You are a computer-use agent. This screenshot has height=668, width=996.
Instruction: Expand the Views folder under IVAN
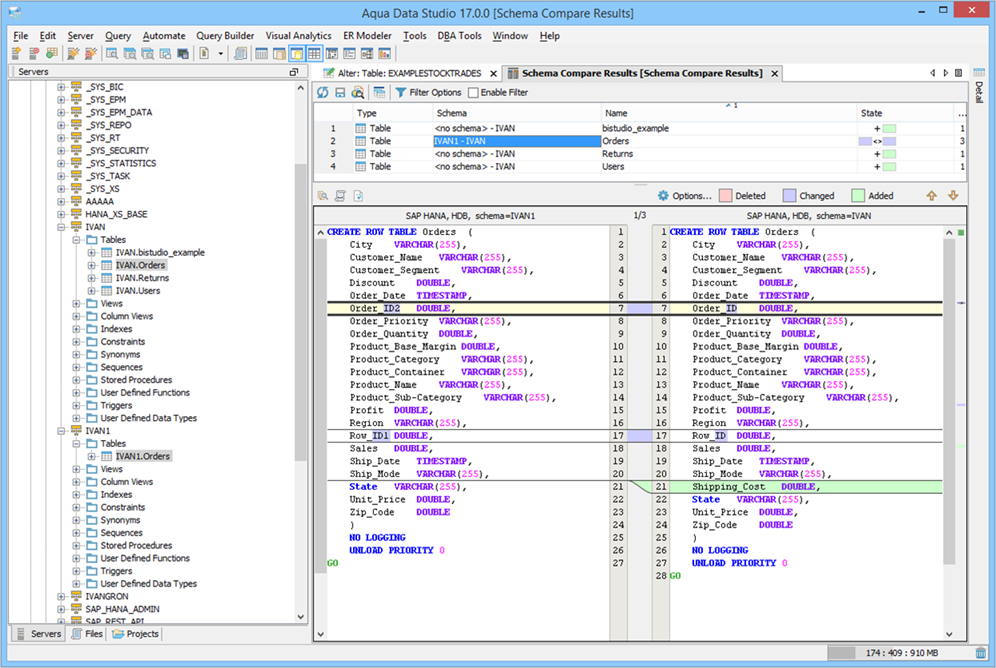76,304
